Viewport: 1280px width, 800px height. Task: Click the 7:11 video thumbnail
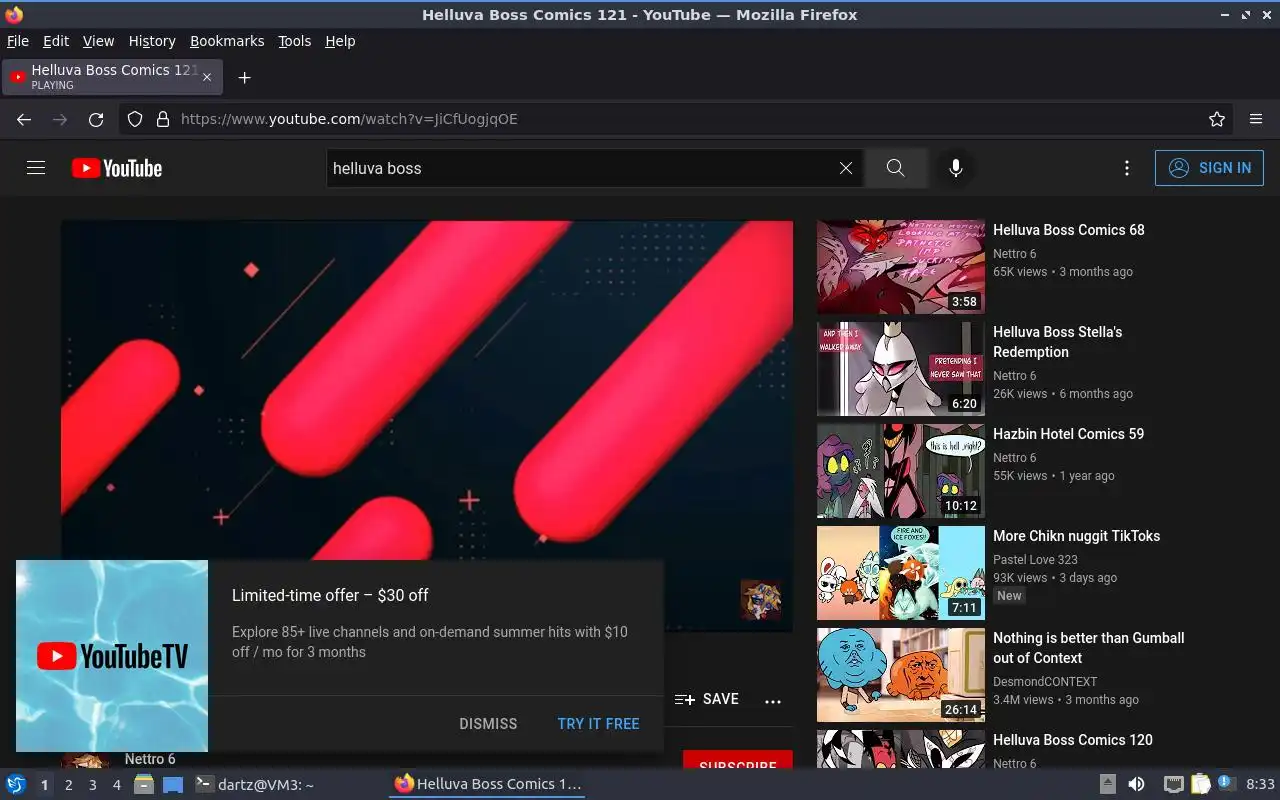tap(901, 573)
